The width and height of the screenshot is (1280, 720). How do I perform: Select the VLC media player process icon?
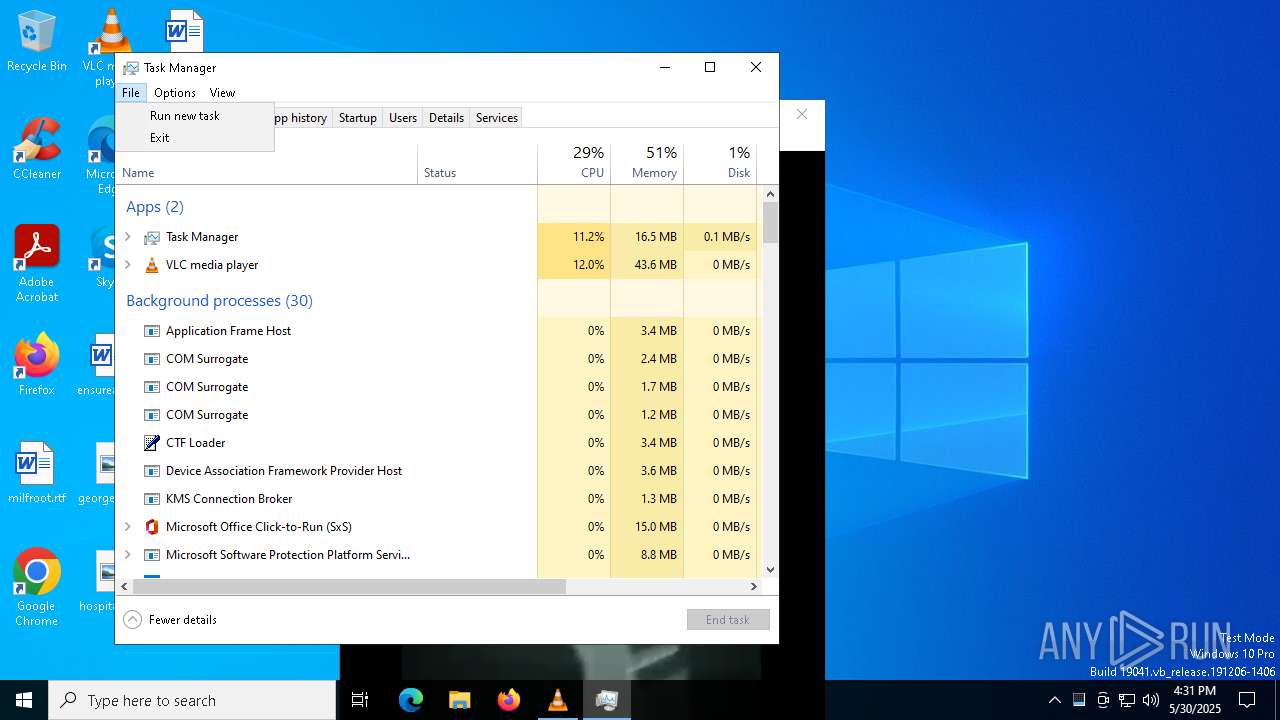pos(152,265)
